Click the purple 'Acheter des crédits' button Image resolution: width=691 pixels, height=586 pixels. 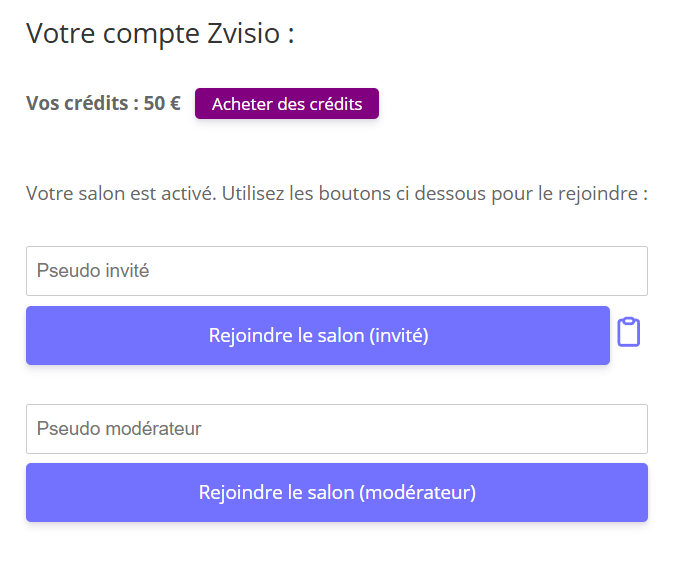click(x=287, y=104)
